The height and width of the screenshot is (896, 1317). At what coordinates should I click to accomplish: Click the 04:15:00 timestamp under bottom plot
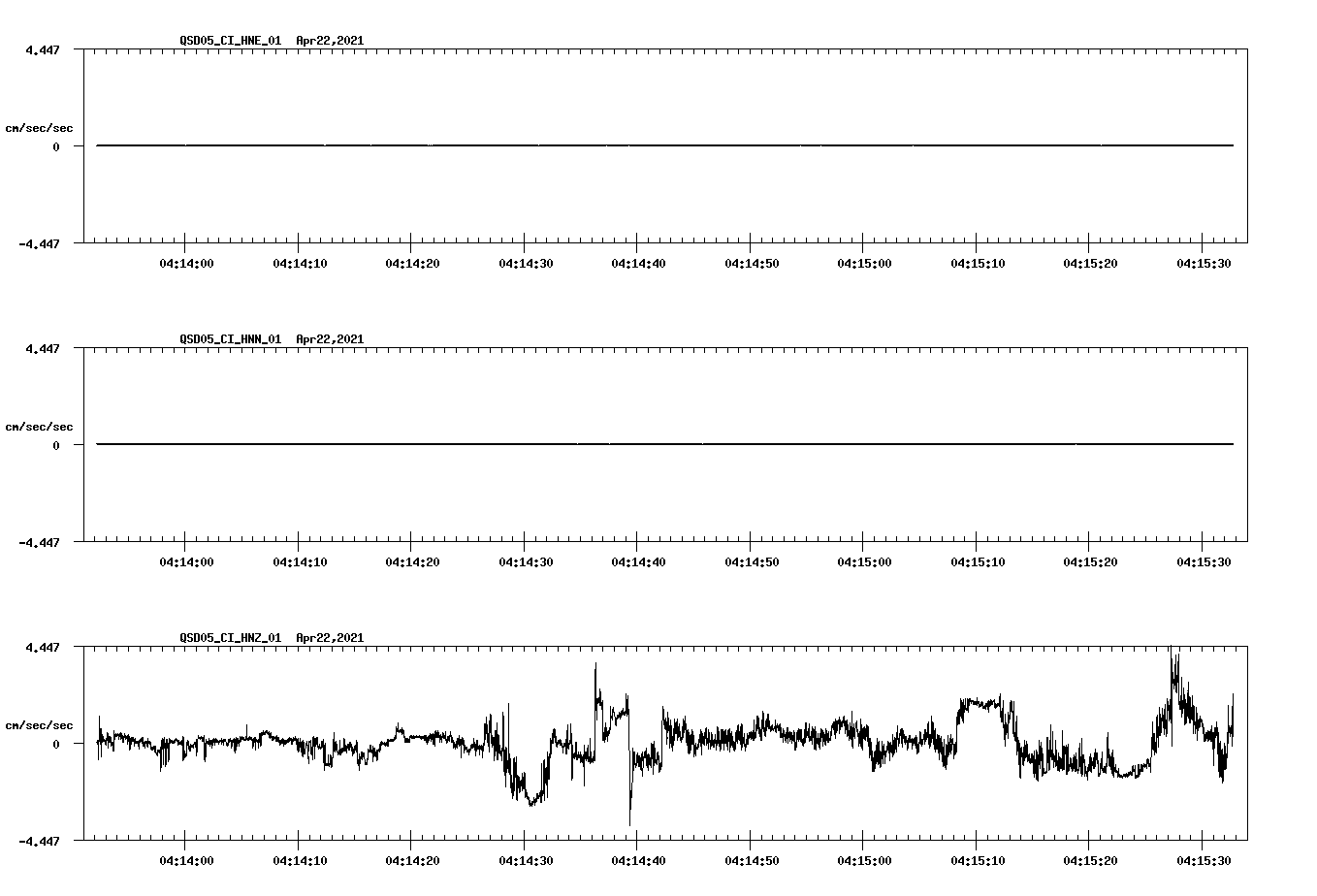pyautogui.click(x=863, y=858)
